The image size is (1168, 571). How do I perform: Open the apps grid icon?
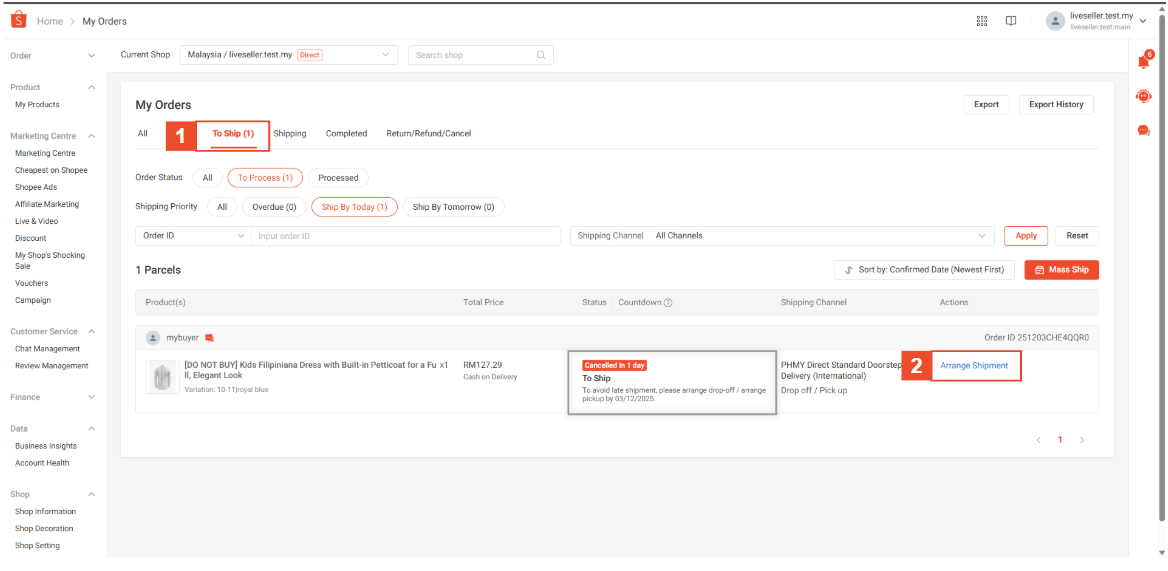(x=982, y=21)
